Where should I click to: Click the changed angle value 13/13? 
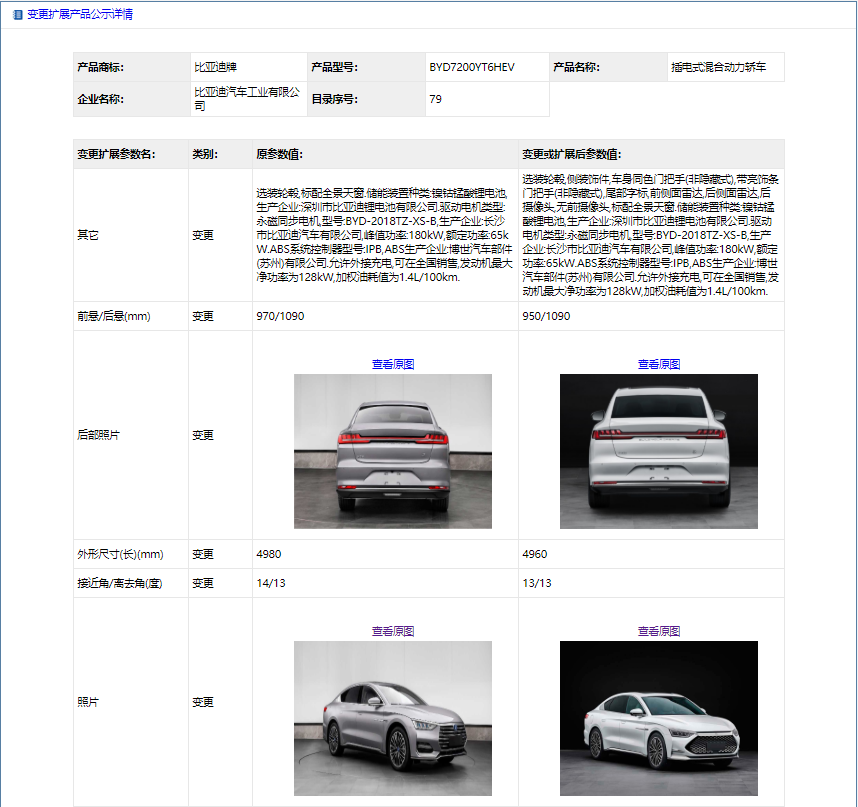tap(537, 583)
